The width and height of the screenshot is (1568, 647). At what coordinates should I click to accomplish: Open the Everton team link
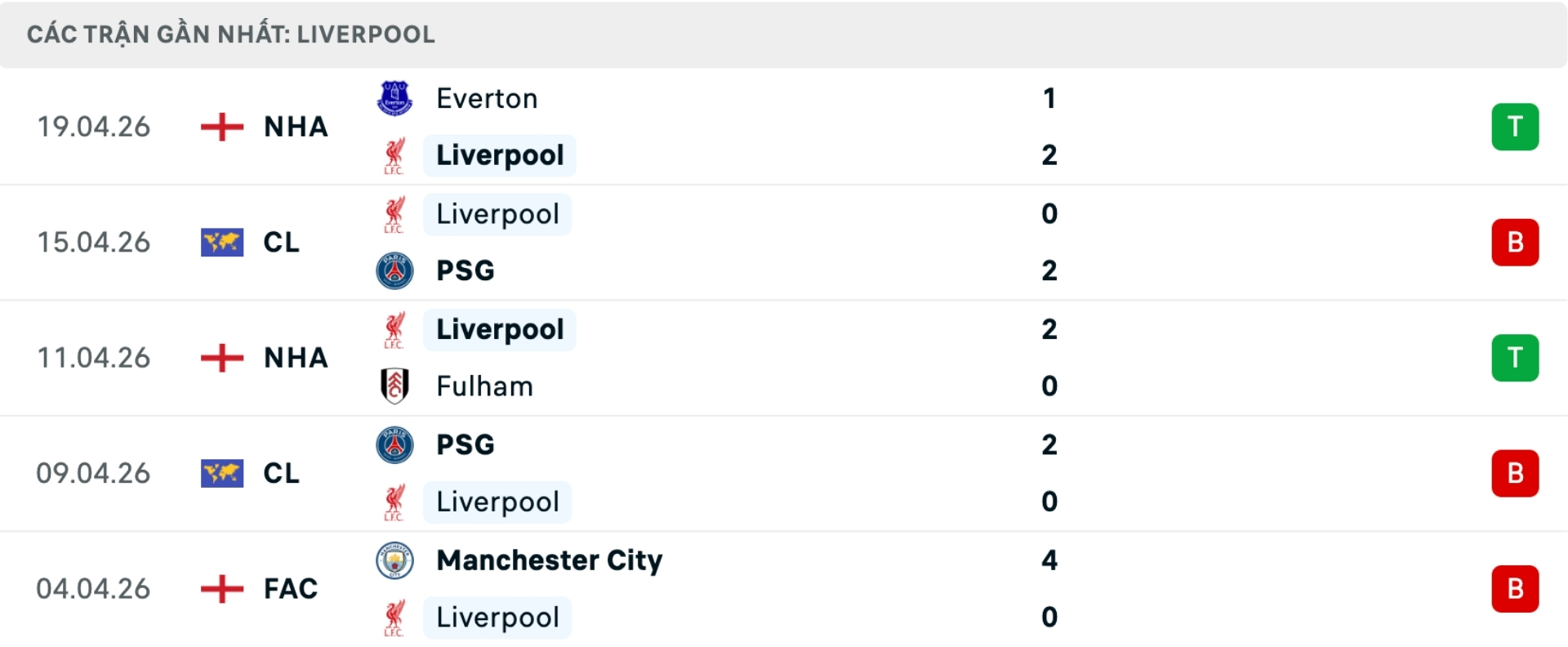487,98
